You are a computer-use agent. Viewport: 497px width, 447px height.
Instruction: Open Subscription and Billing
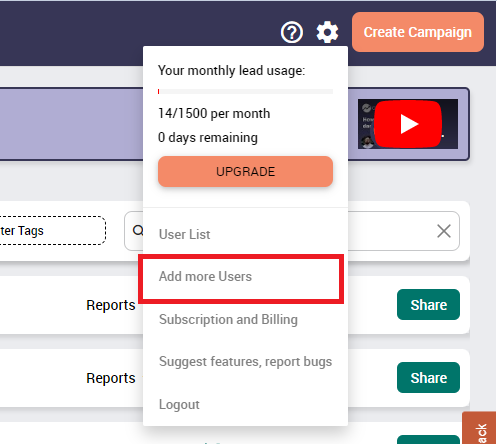[x=228, y=319]
